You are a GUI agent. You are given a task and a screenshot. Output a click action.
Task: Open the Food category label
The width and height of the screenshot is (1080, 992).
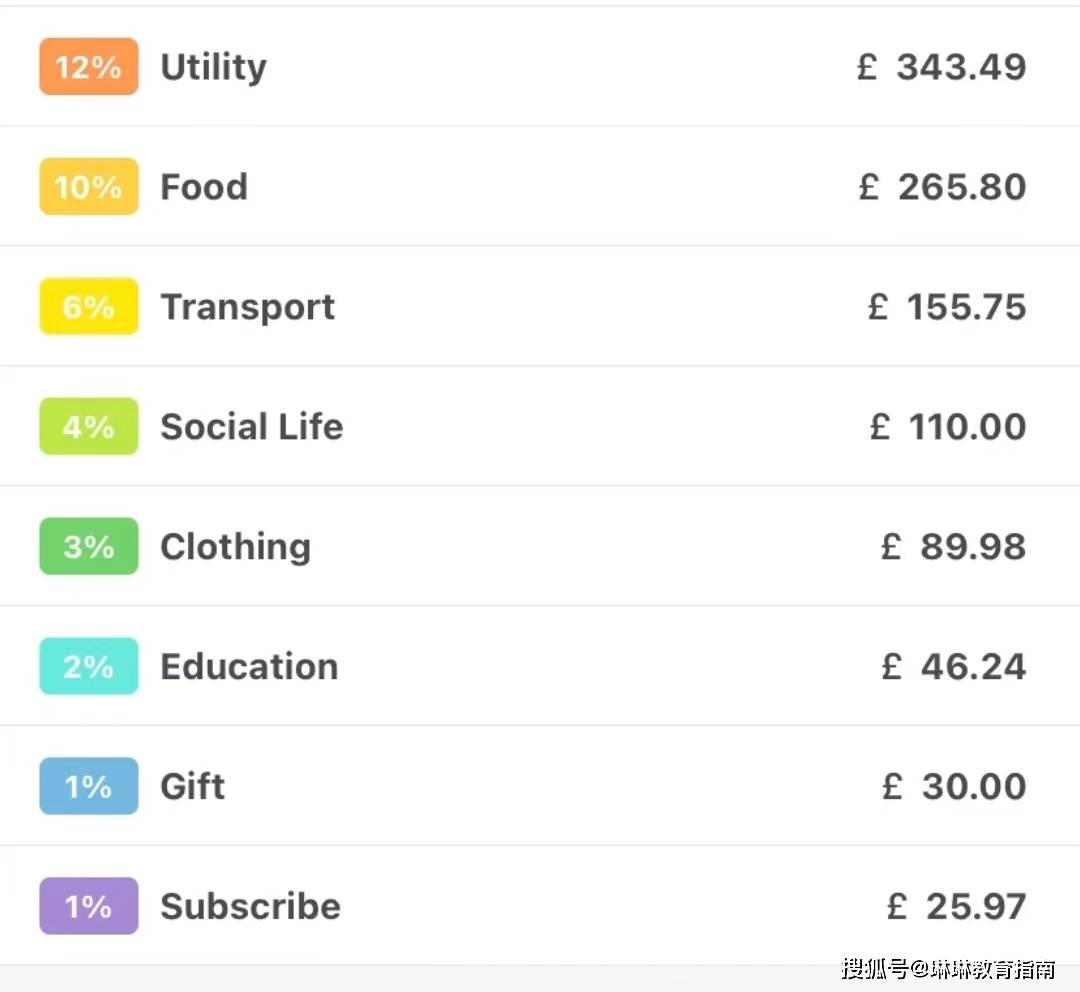click(204, 187)
